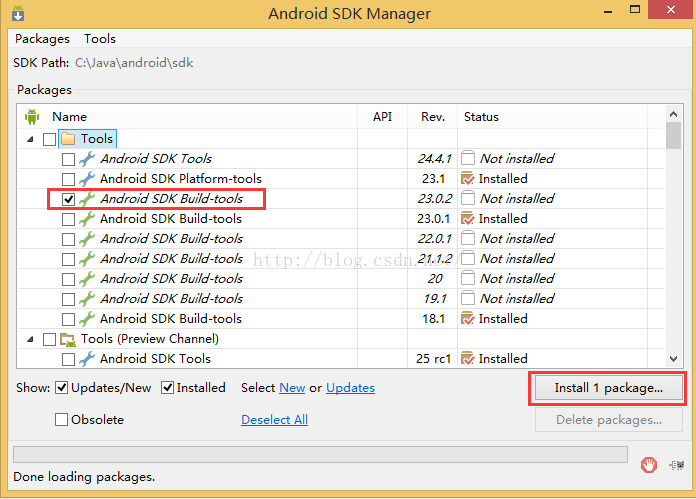Check Build-tools 22.0.1 checkbox
This screenshot has height=499, width=696.
[x=68, y=239]
